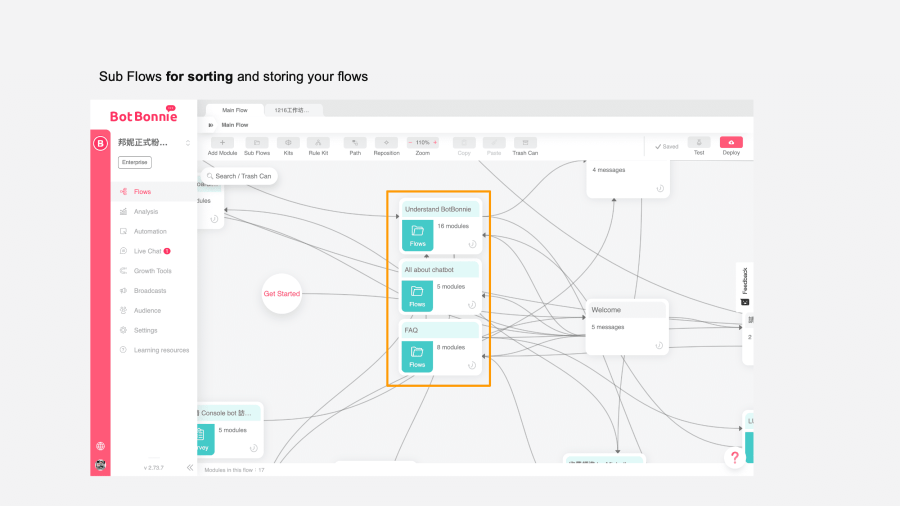Open the Sub Flows tool

(x=257, y=143)
